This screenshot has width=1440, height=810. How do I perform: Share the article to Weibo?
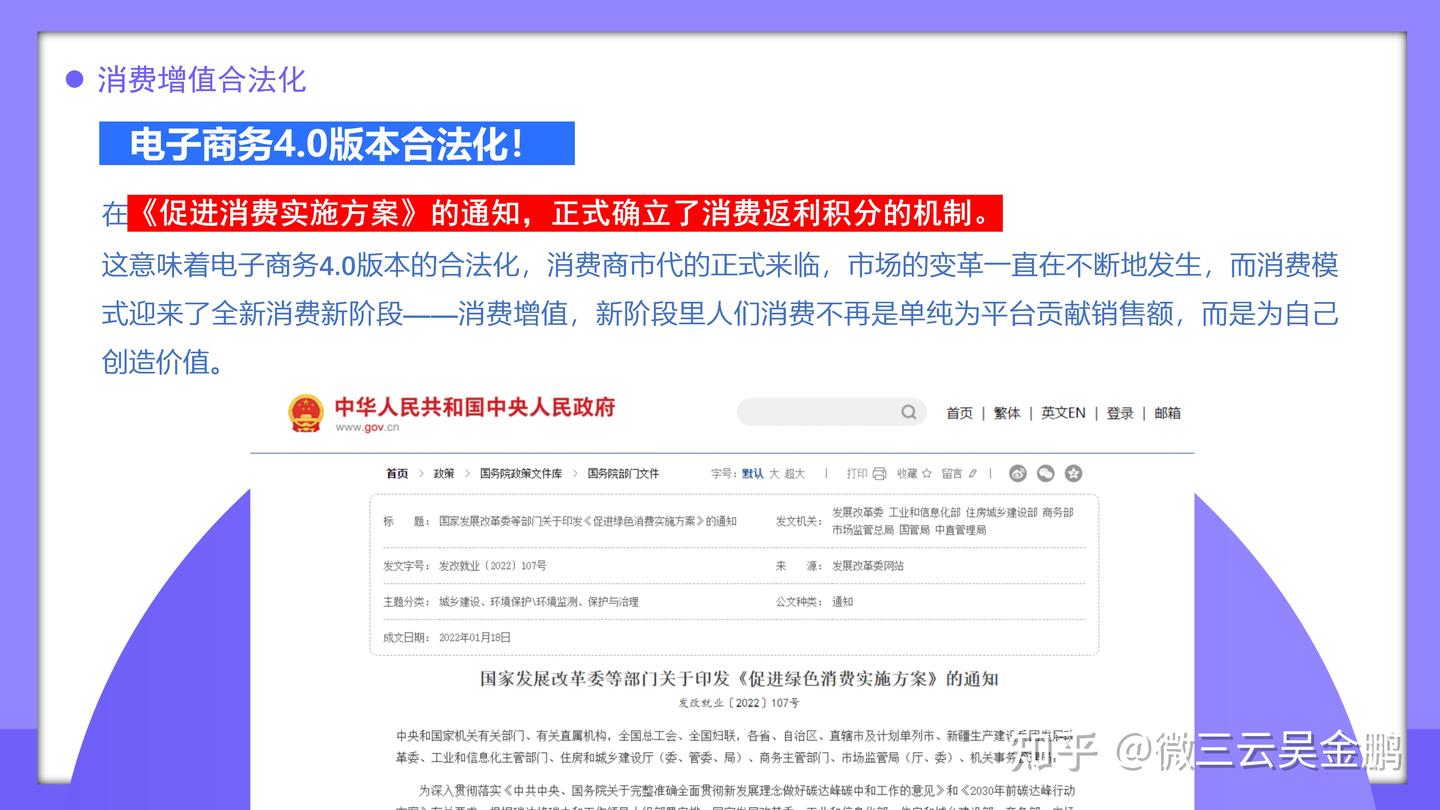tap(1017, 473)
